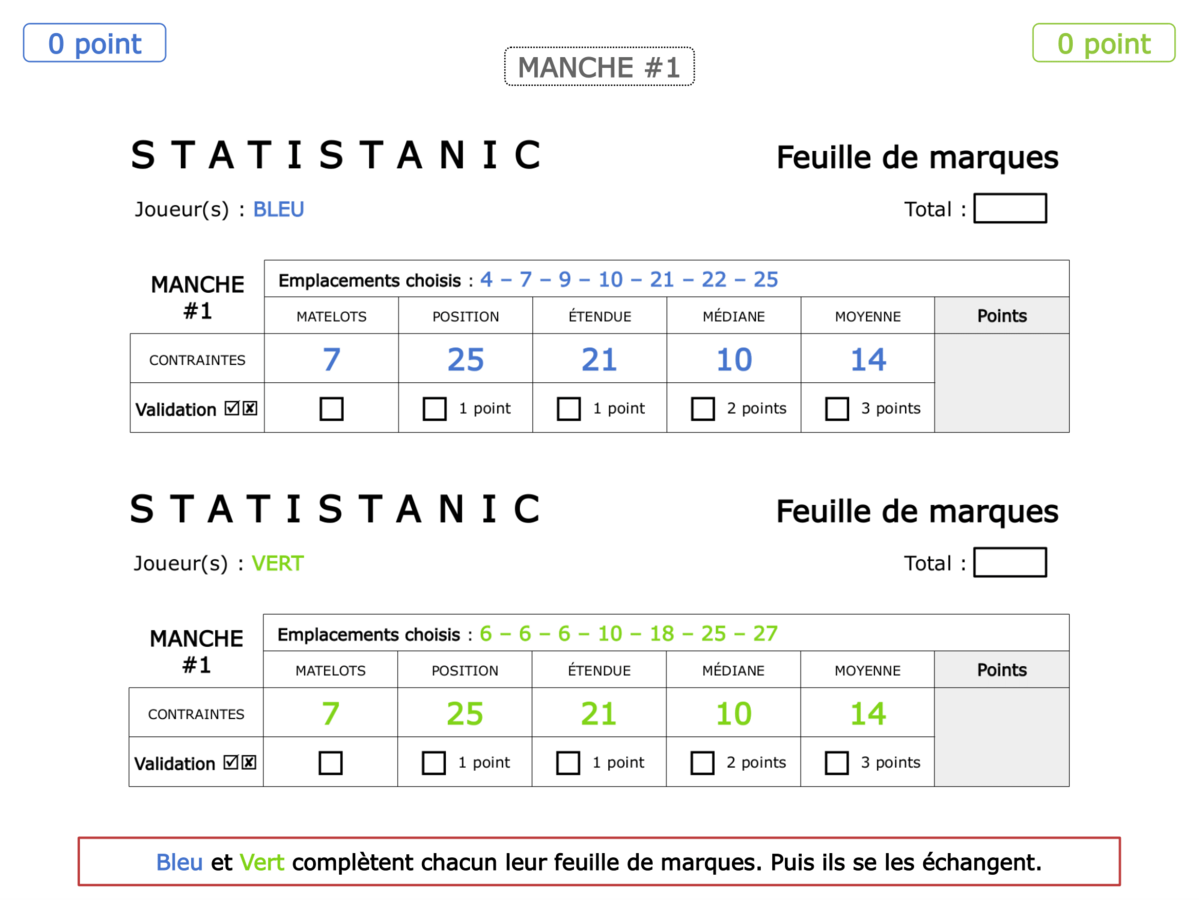Click Green's gray Points cell
Viewport: 1199px width, 900px height.
pos(1002,737)
